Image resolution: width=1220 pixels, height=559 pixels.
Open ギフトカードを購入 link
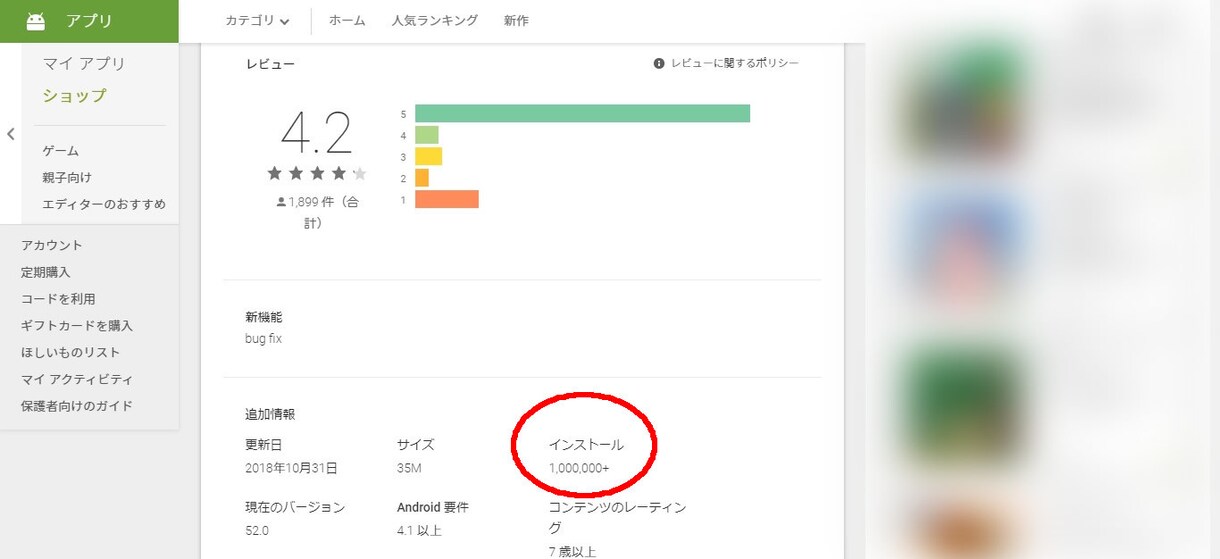77,326
